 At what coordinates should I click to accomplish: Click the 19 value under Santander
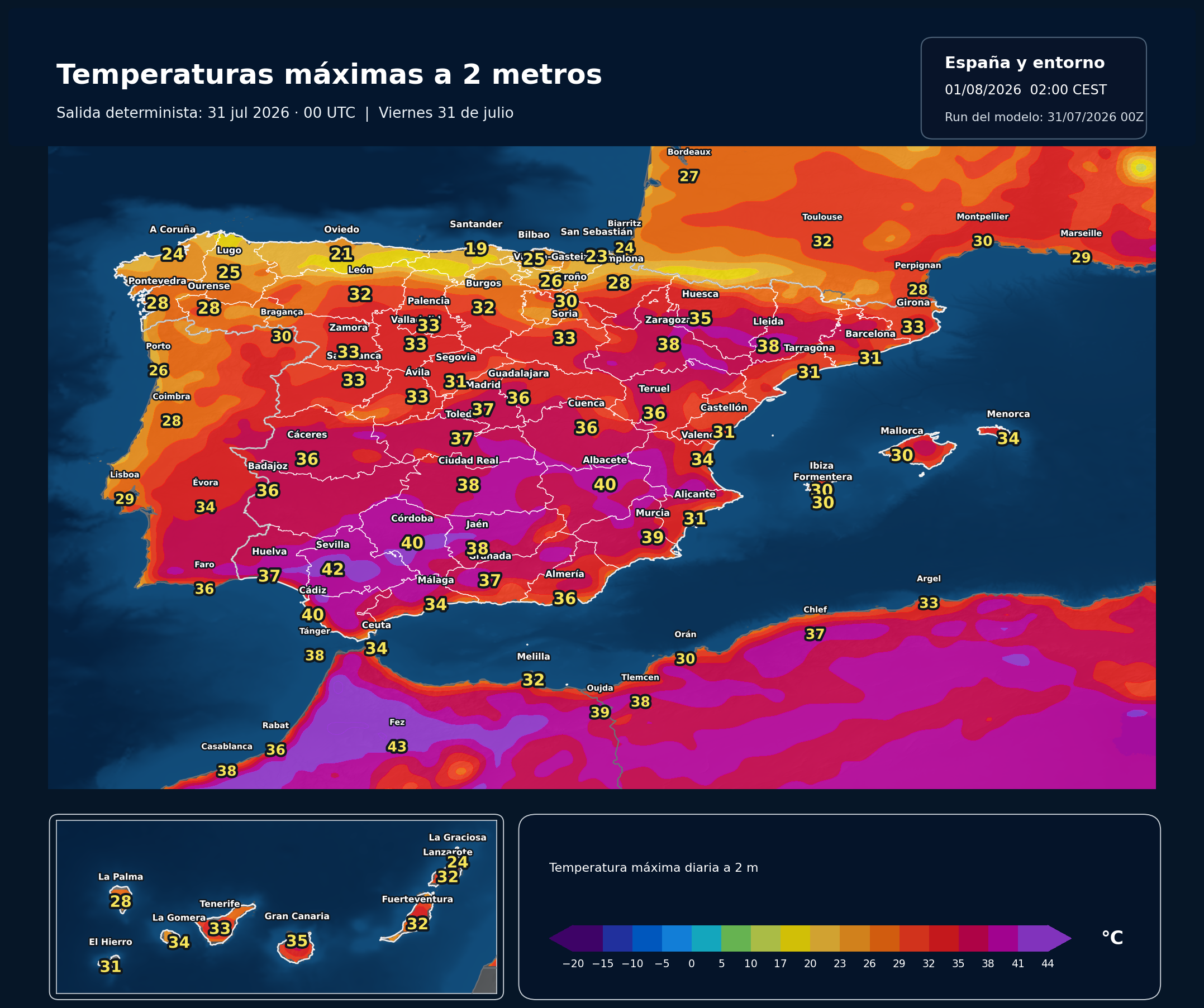point(476,249)
